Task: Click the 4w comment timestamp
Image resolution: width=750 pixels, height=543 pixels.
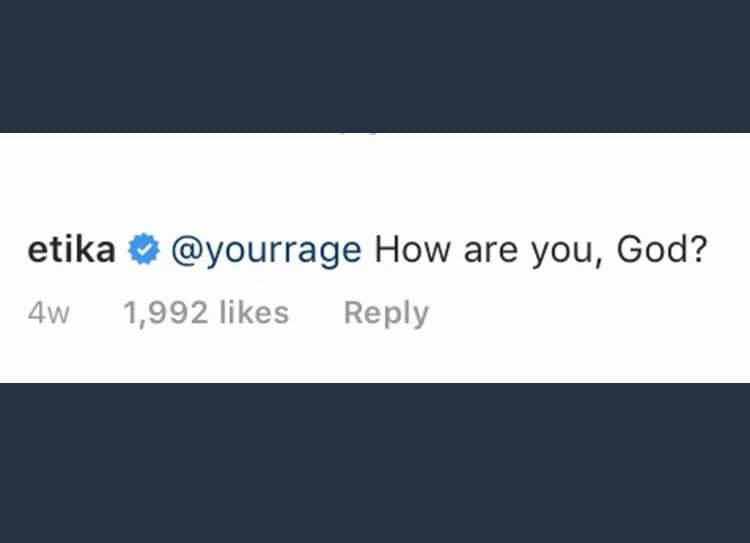Action: pyautogui.click(x=48, y=314)
